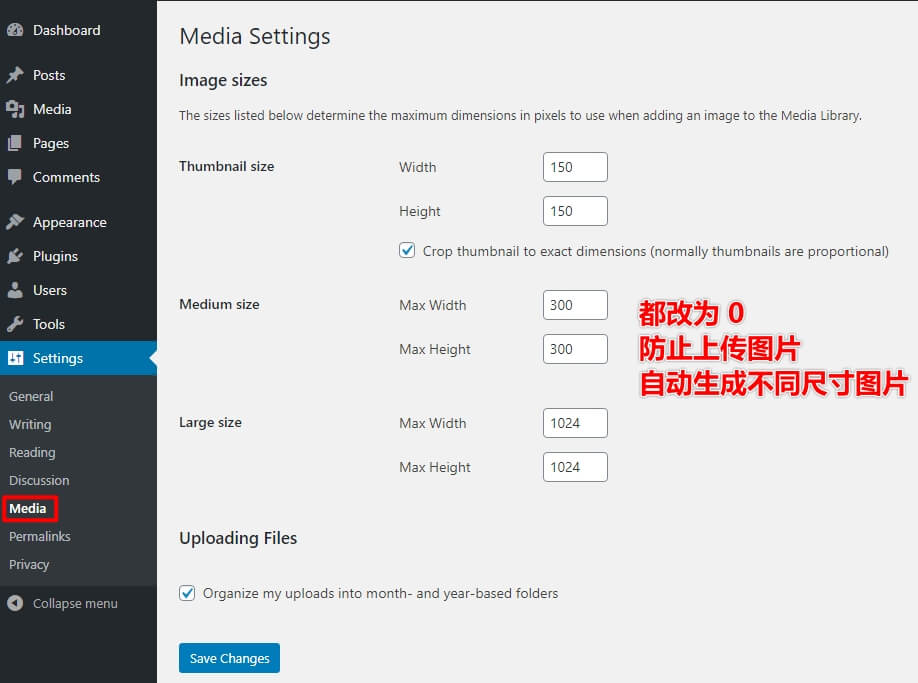Select the Settings menu label

pyautogui.click(x=57, y=358)
